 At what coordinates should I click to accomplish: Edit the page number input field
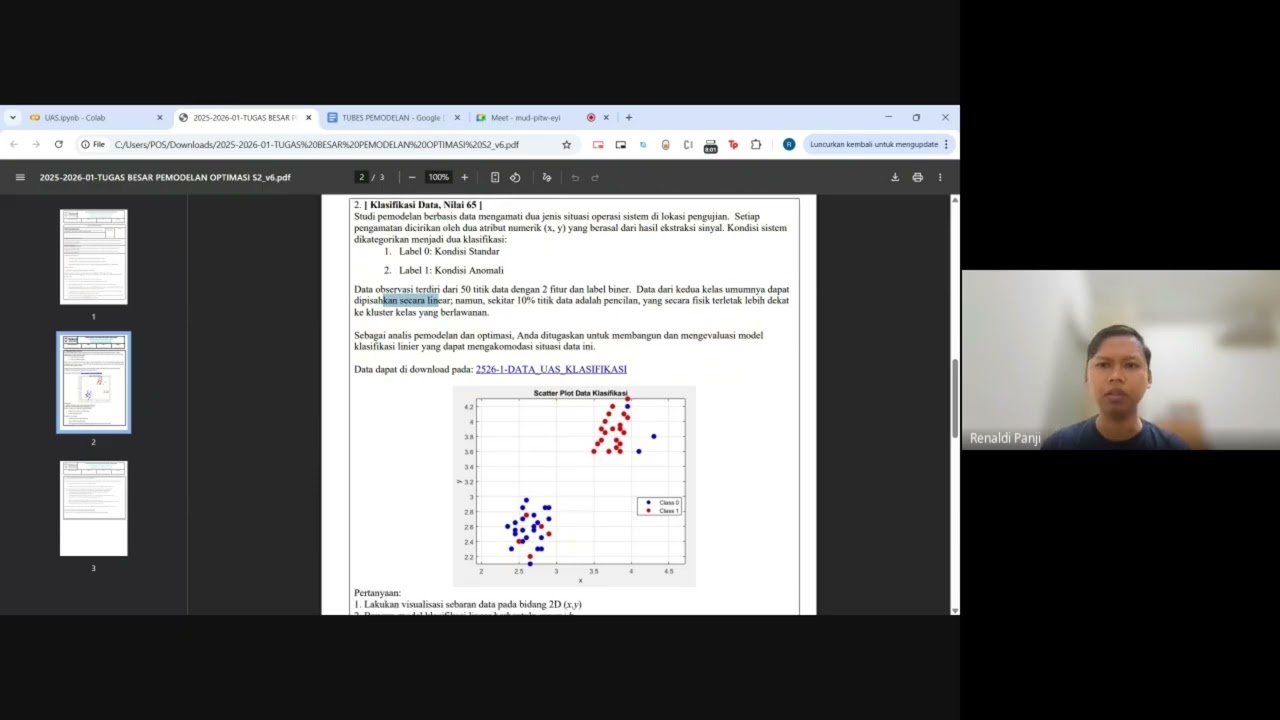(x=362, y=177)
